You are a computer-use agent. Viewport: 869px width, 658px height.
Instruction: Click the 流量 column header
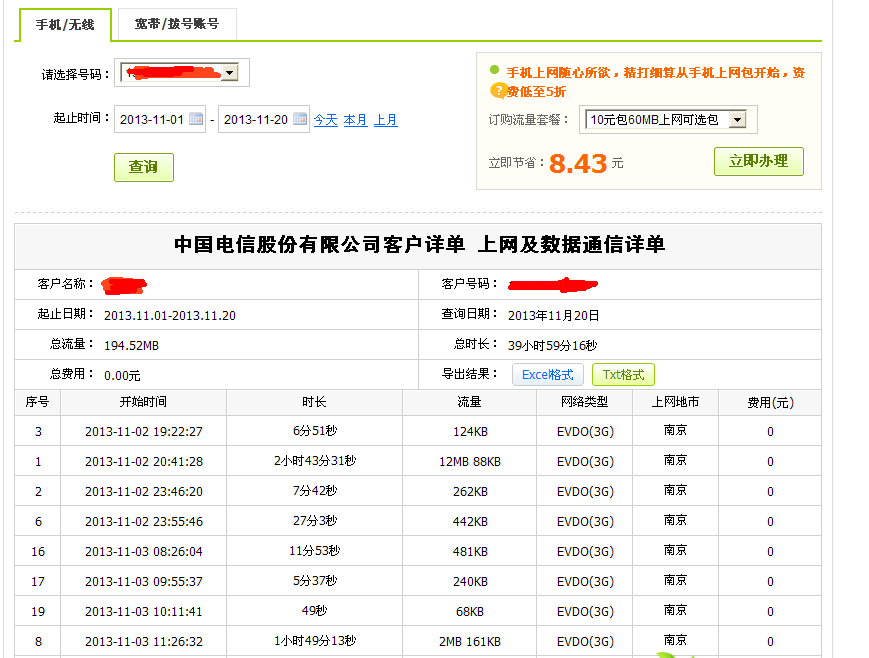coord(469,402)
